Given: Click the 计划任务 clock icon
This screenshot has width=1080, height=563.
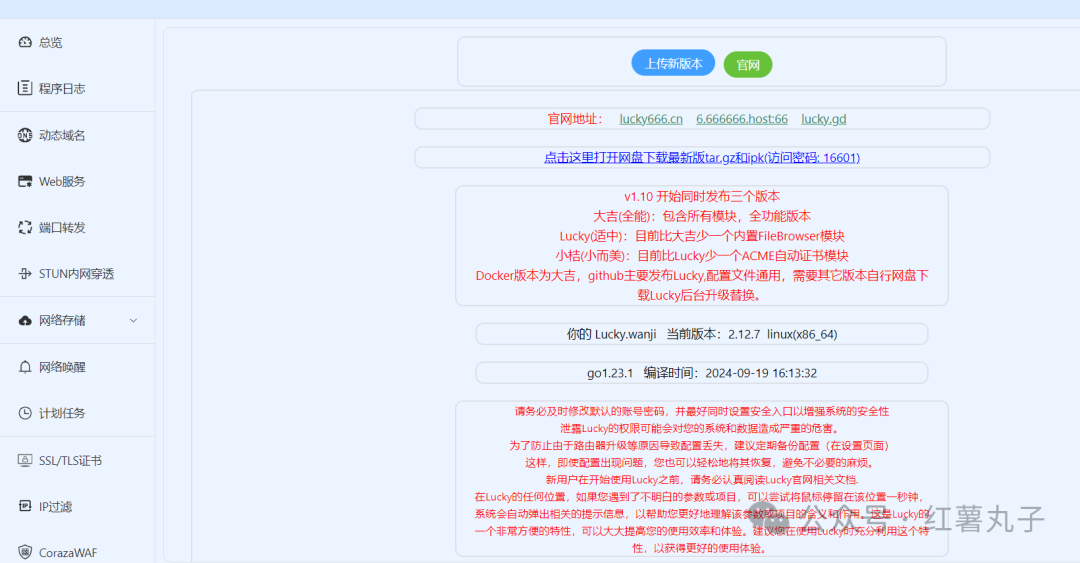Looking at the screenshot, I should [25, 413].
